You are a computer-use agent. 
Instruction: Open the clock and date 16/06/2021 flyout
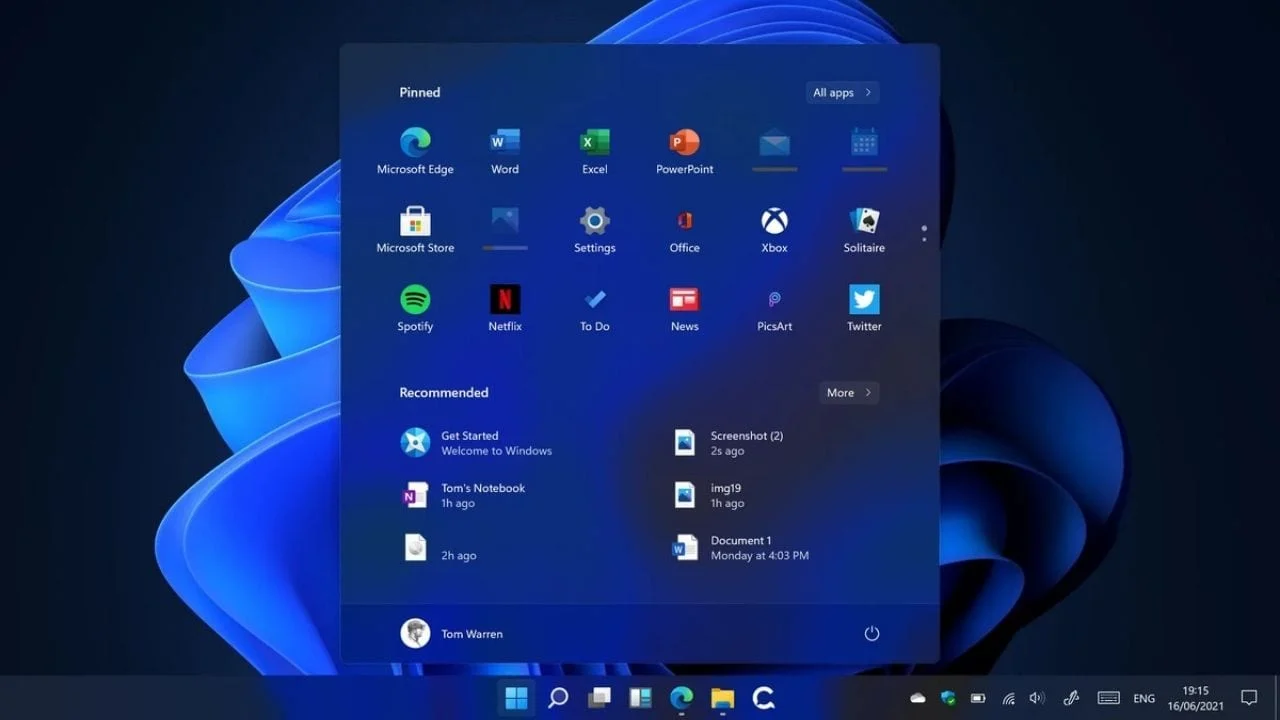[1196, 698]
